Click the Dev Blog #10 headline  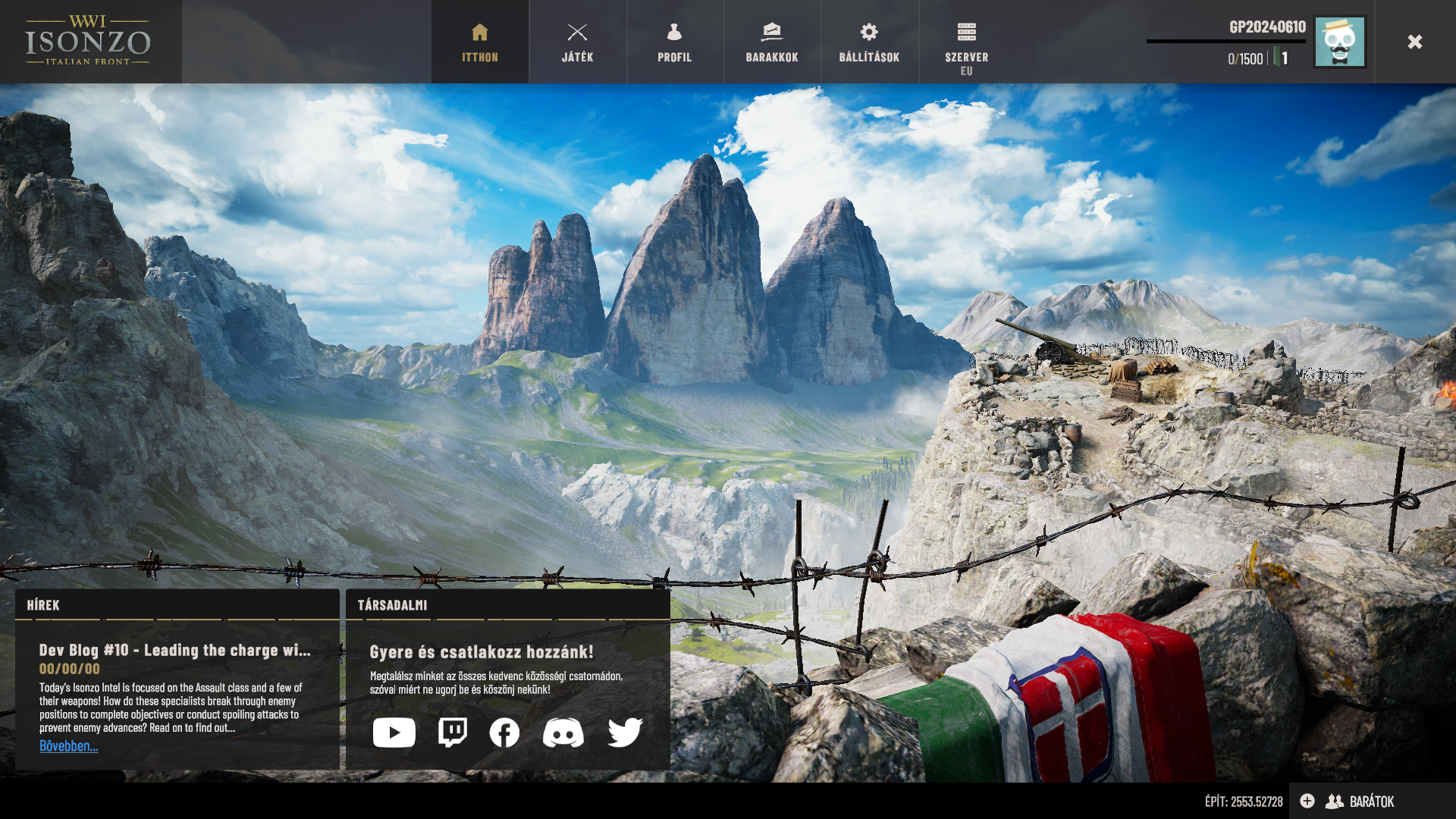(x=174, y=650)
